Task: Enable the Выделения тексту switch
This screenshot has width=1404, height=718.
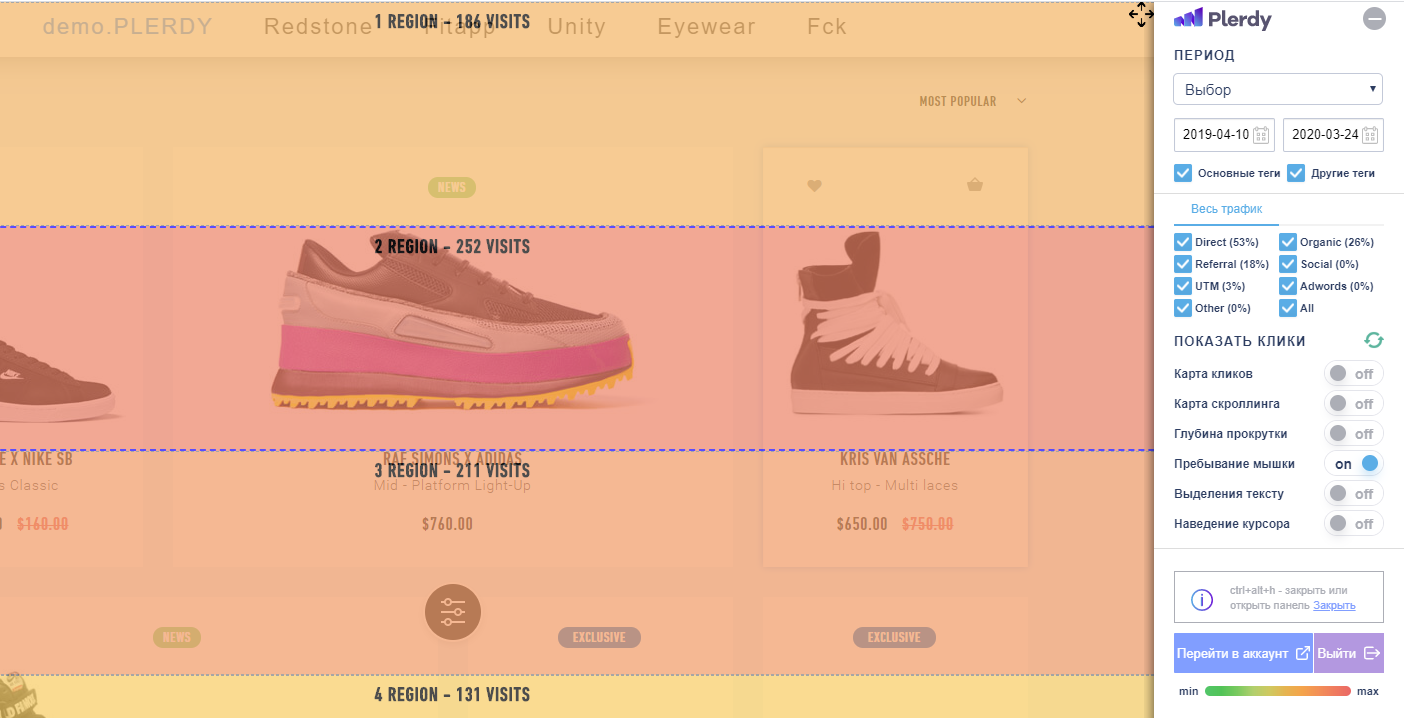Action: [x=1353, y=494]
